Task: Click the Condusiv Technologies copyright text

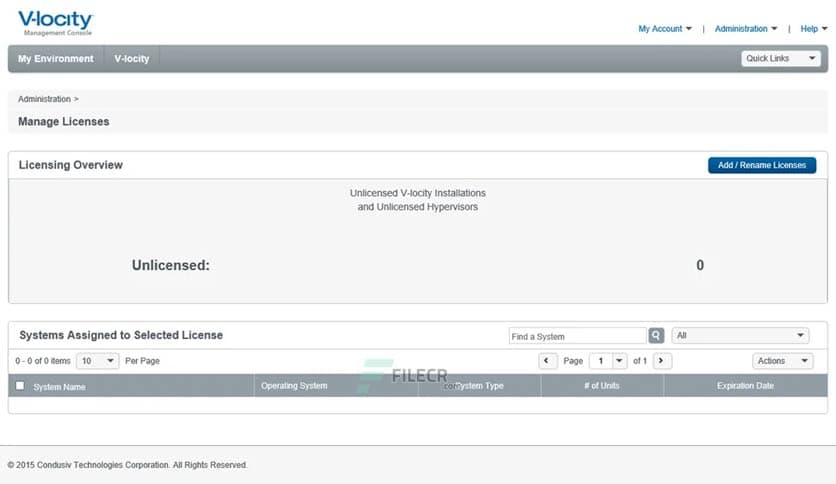Action: tap(127, 465)
